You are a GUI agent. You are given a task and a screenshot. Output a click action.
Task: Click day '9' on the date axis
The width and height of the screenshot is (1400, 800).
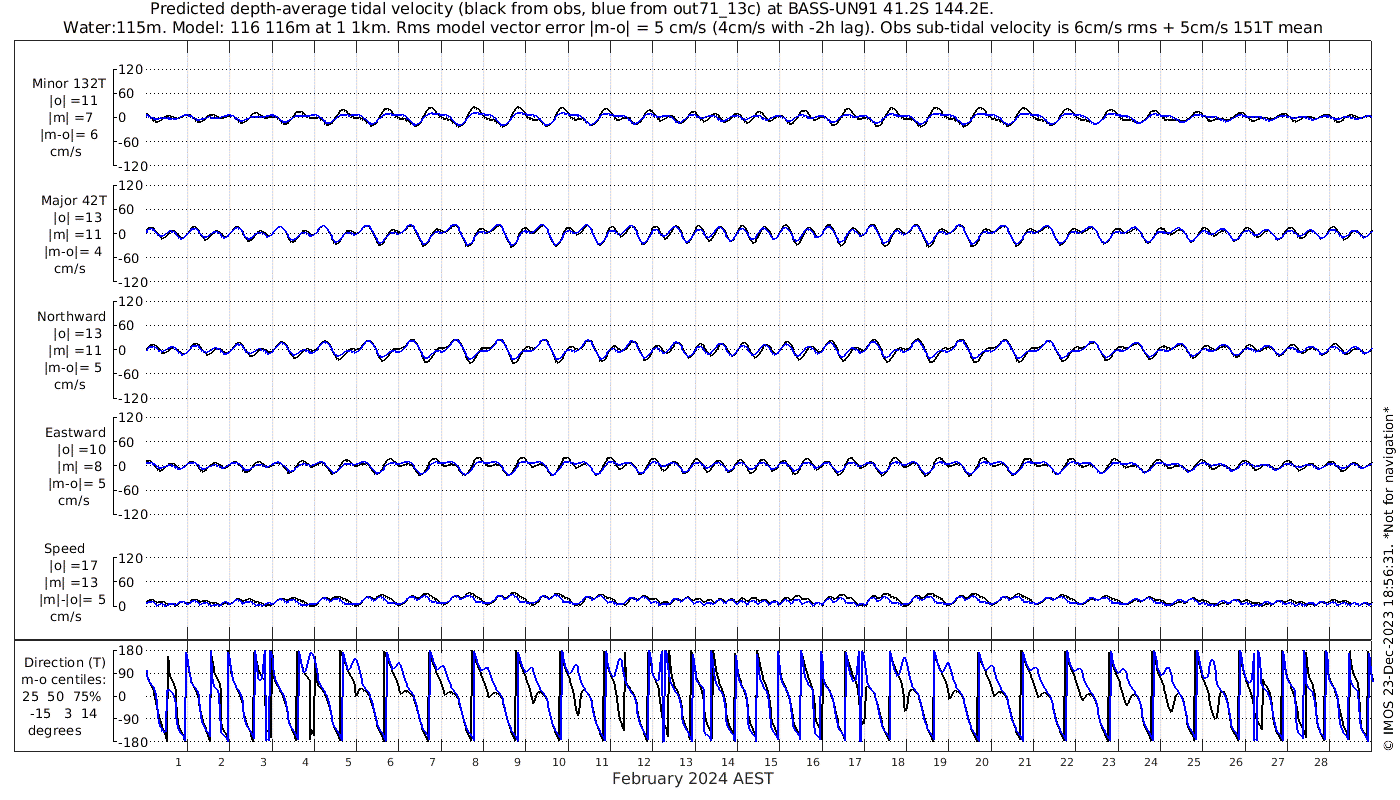coord(517,762)
